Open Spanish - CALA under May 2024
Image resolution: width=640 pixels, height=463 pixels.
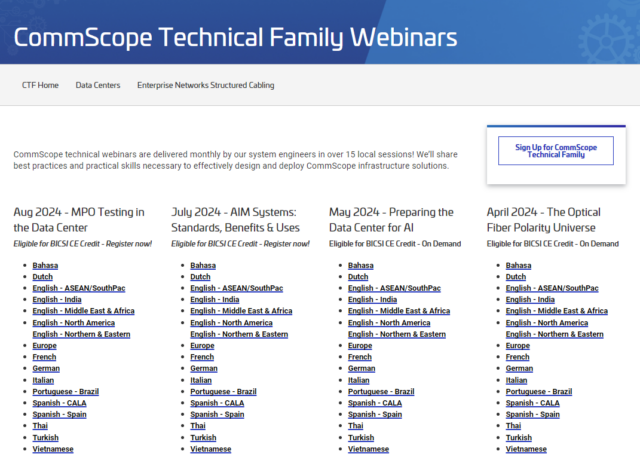click(375, 403)
